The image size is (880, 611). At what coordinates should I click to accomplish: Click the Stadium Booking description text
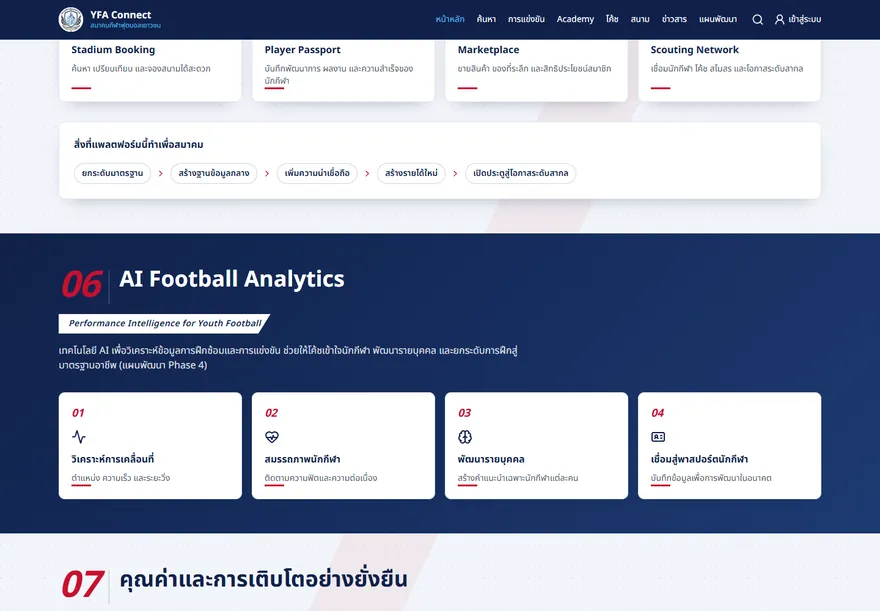pyautogui.click(x=141, y=68)
